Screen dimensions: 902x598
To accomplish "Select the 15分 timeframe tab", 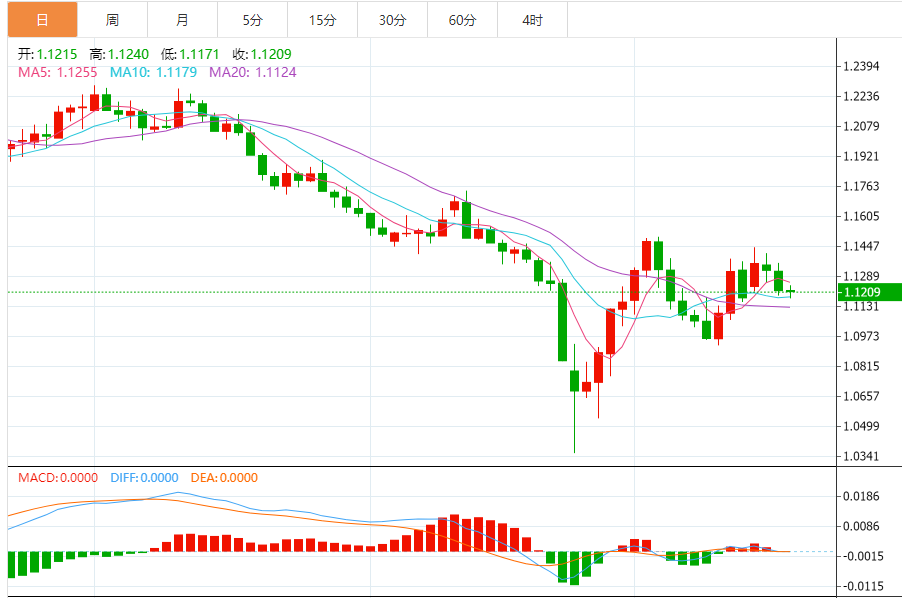I will point(322,20).
